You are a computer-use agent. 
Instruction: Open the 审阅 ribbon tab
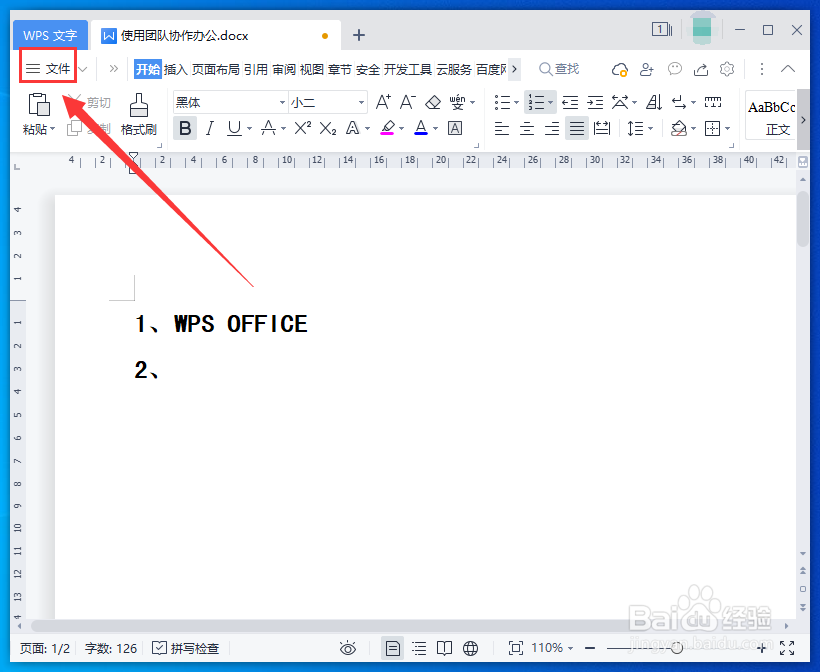pos(284,69)
